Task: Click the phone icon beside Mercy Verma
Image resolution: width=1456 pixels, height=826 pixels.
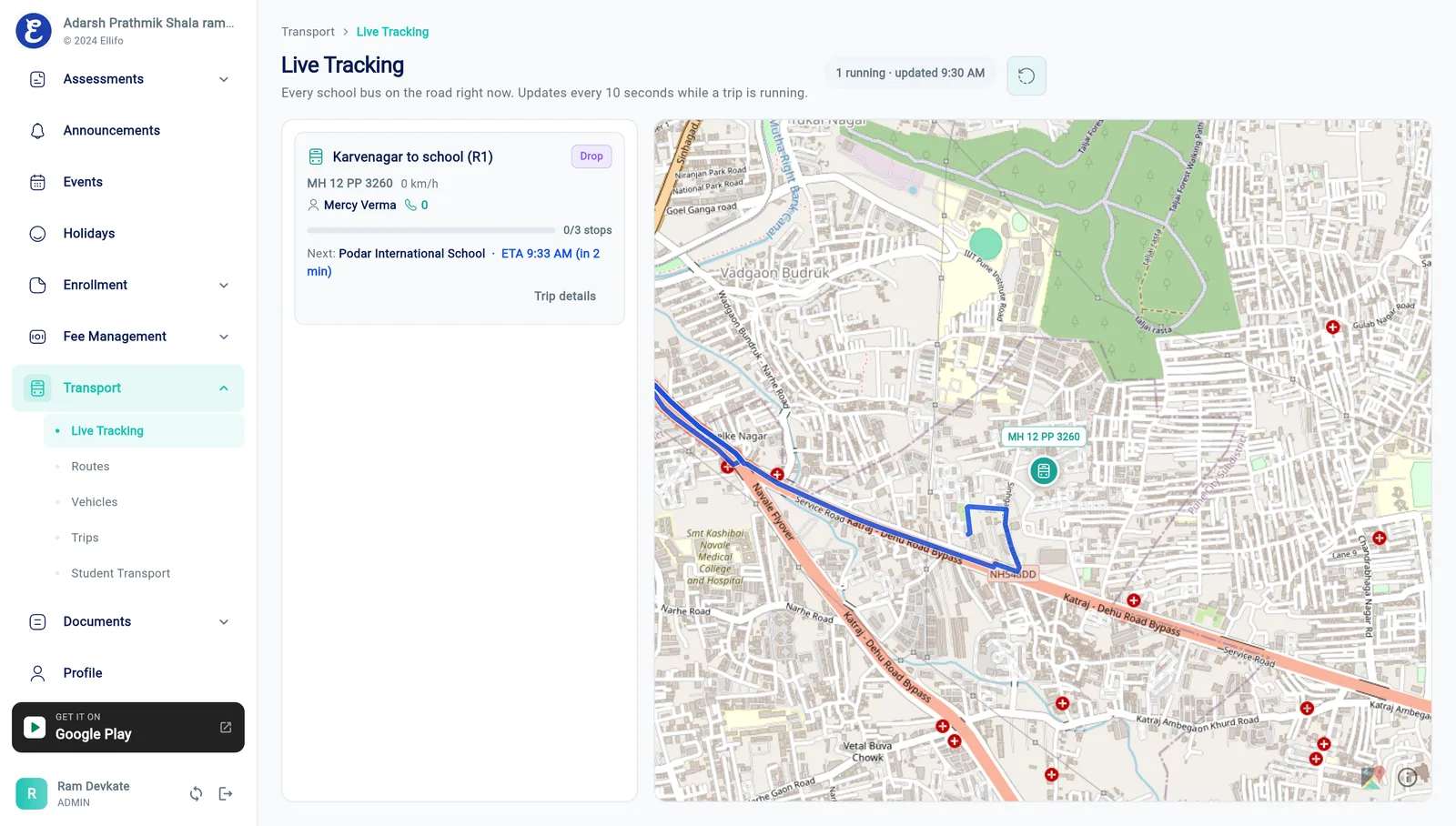Action: pos(410,205)
